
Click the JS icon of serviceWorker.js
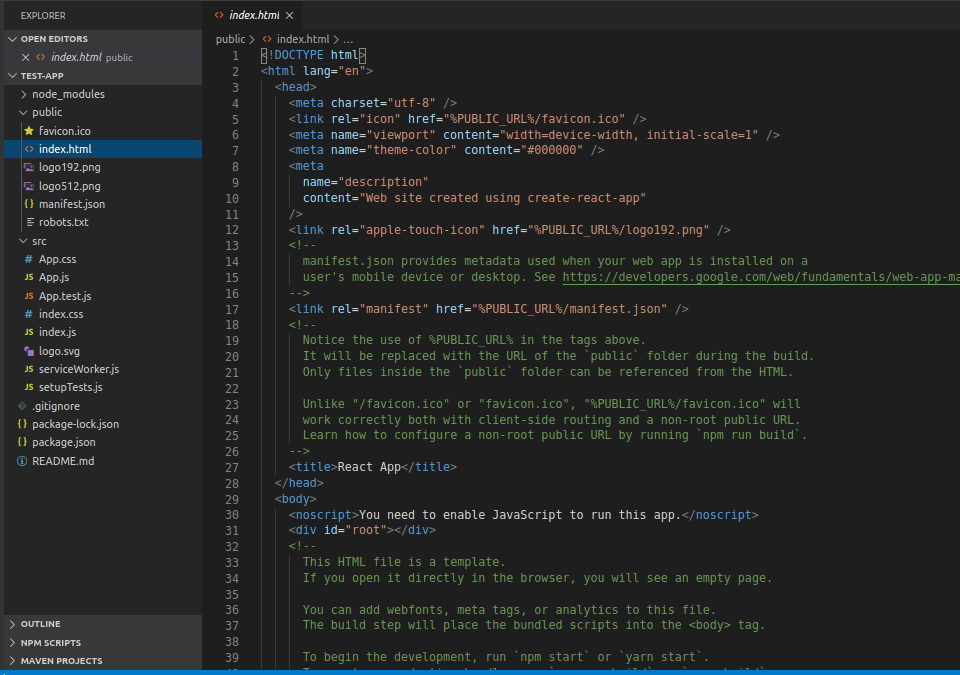pos(29,369)
